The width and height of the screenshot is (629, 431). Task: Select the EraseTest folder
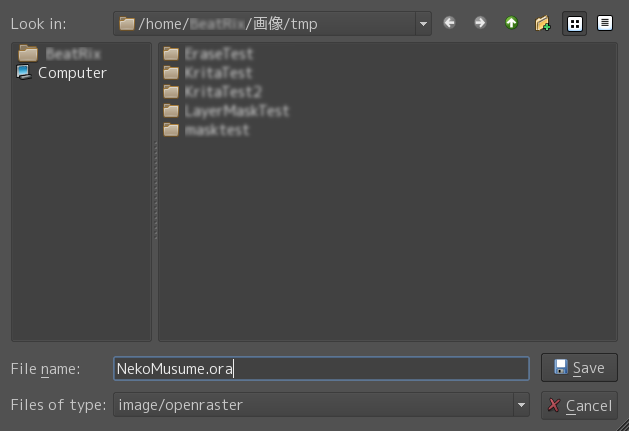(218, 54)
